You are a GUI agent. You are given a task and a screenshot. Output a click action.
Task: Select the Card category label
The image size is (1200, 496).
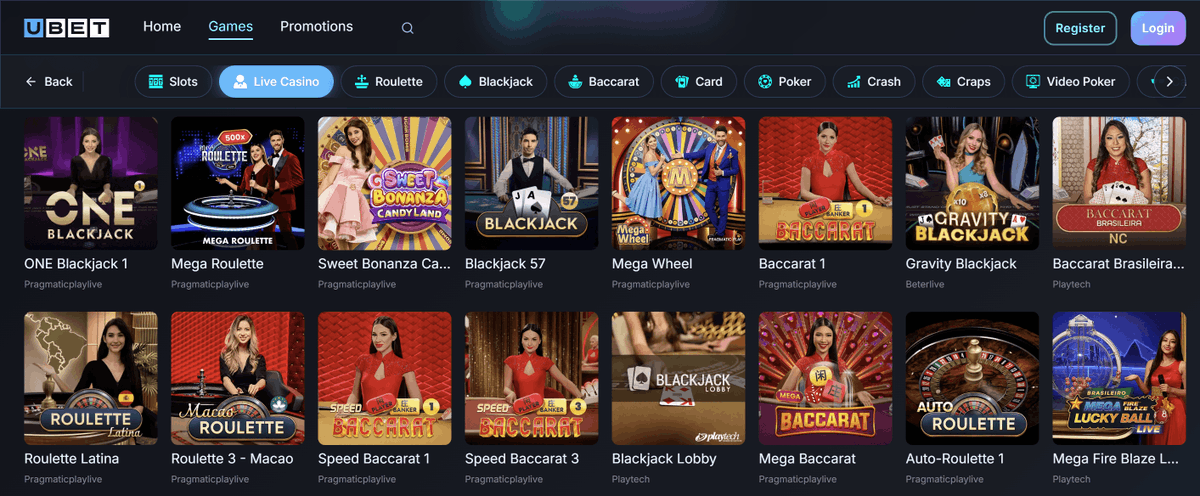point(709,82)
